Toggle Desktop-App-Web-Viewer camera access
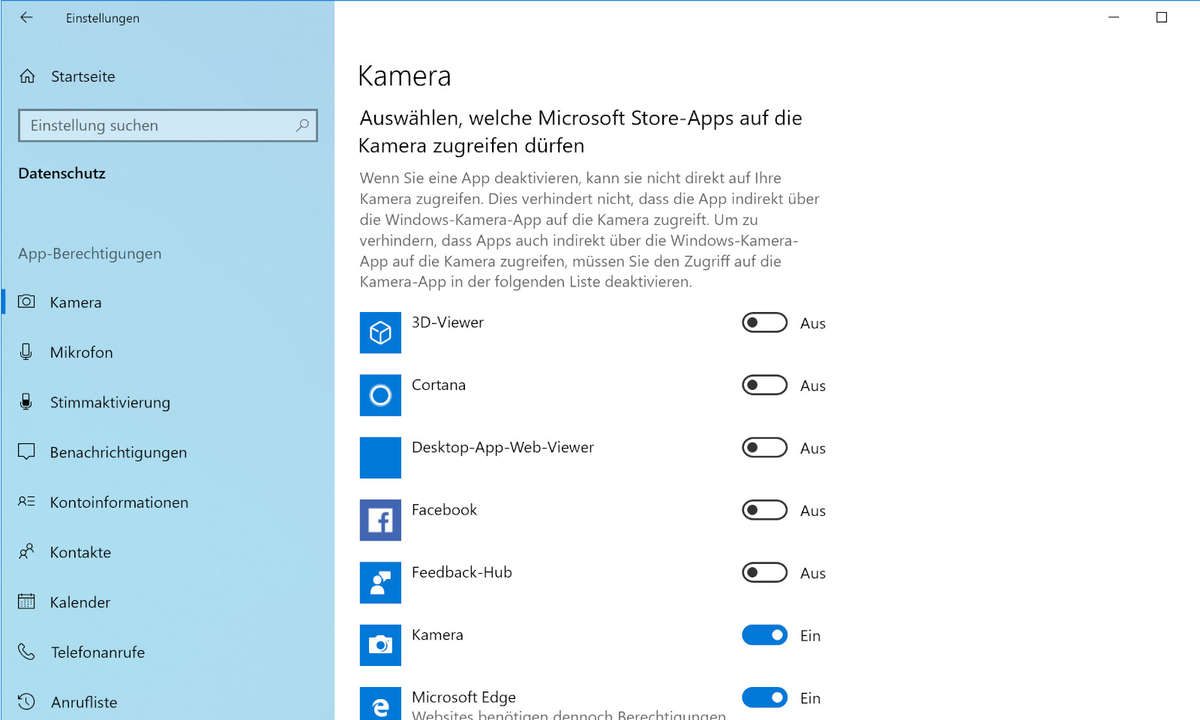Viewport: 1200px width, 720px height. click(x=765, y=448)
